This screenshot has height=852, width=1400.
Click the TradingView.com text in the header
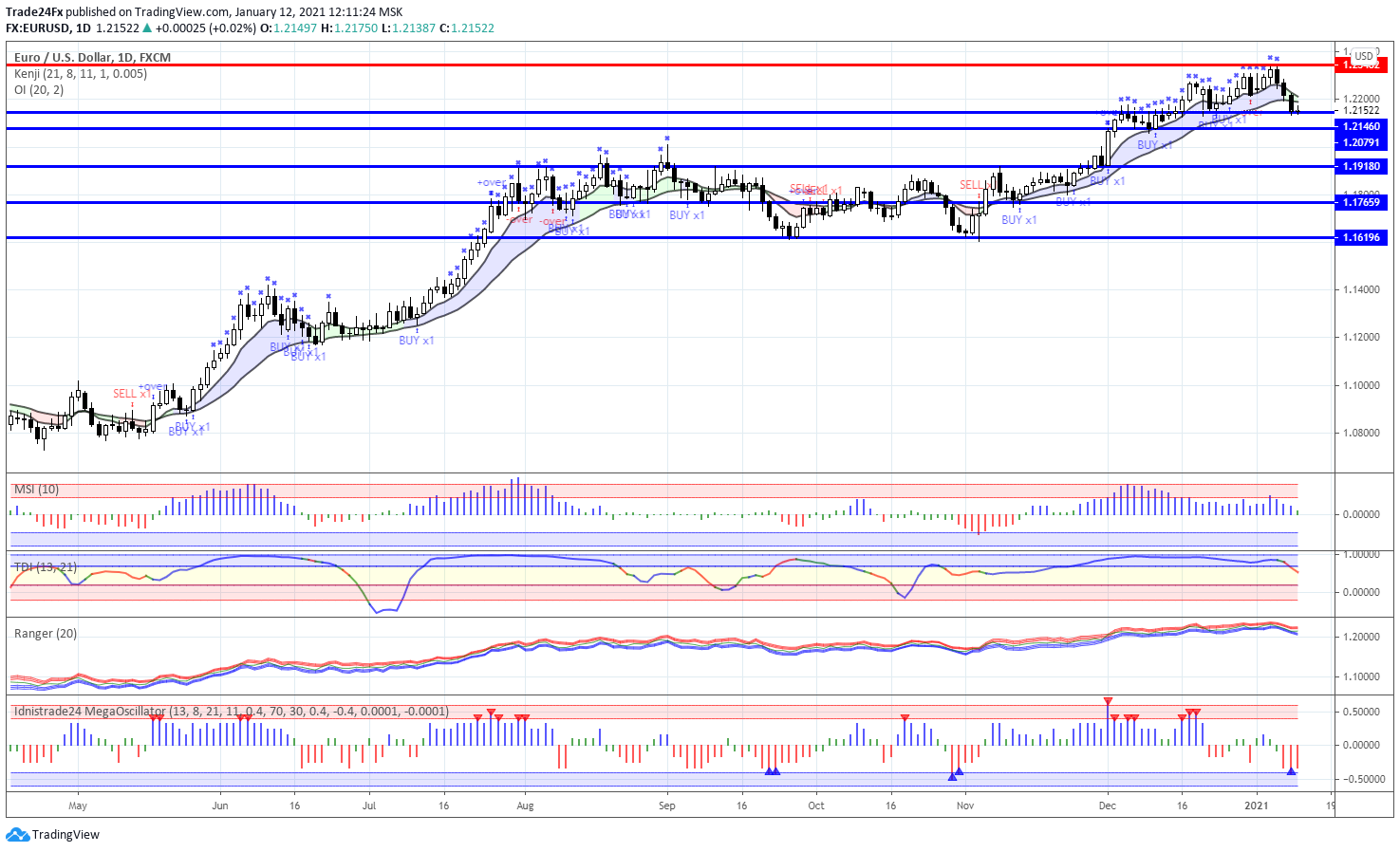coord(182,12)
